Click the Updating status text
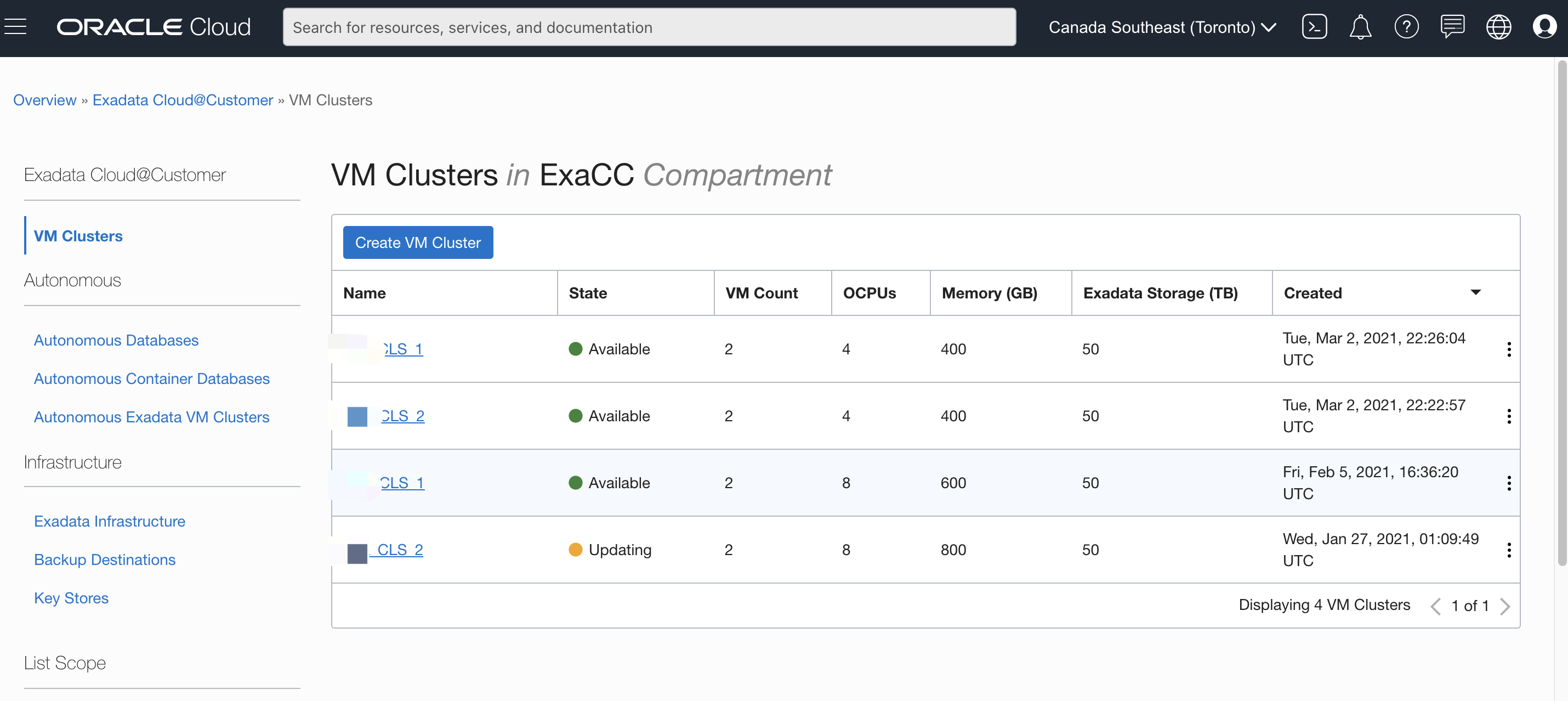1568x701 pixels. 620,550
